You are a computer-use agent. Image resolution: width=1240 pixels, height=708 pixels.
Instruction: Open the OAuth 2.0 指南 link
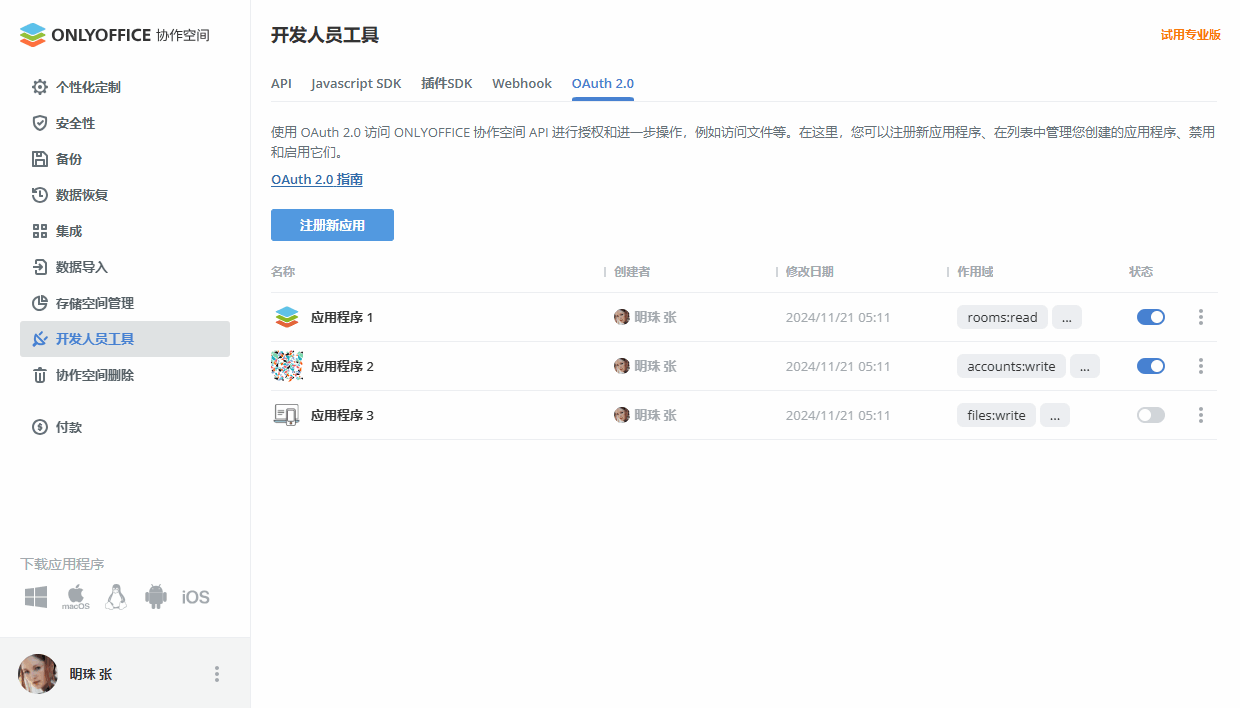tap(317, 180)
